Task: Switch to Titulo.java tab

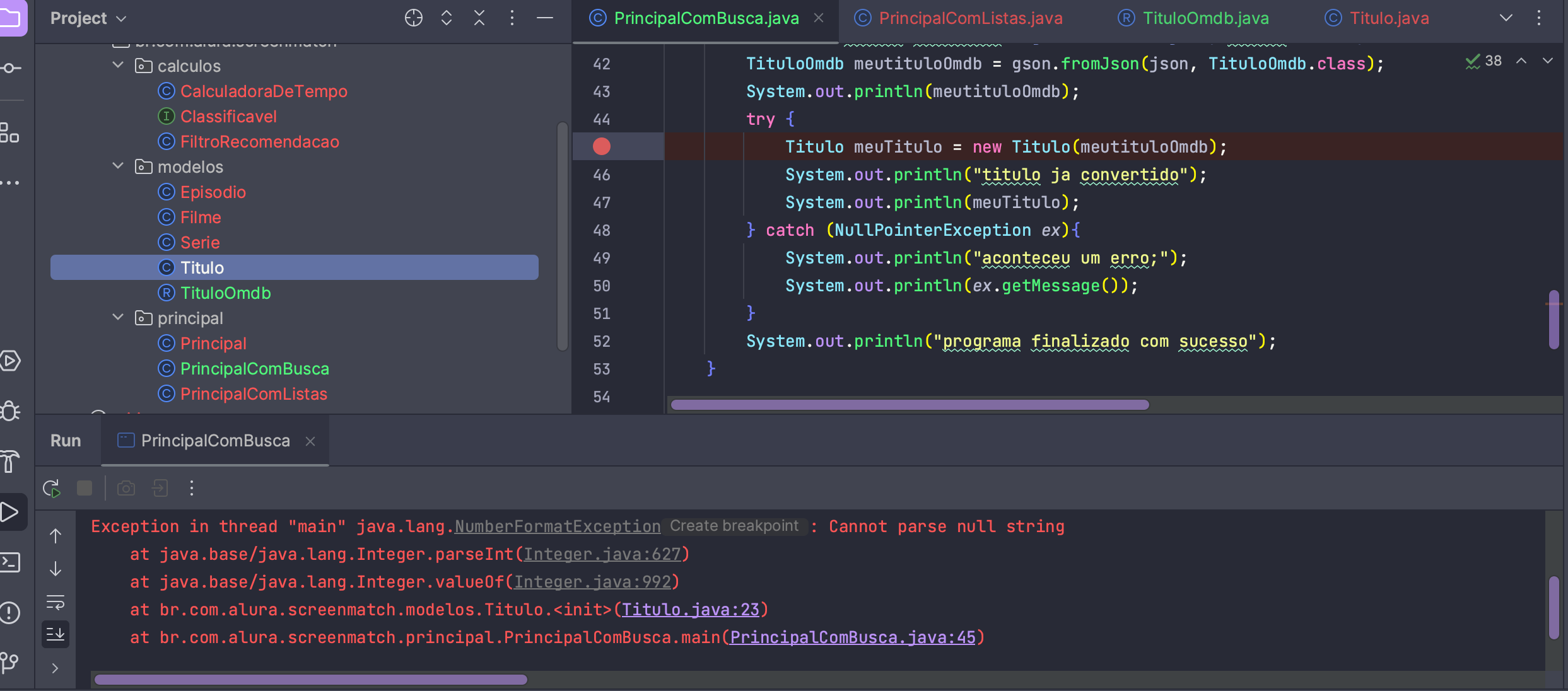Action: (1376, 18)
